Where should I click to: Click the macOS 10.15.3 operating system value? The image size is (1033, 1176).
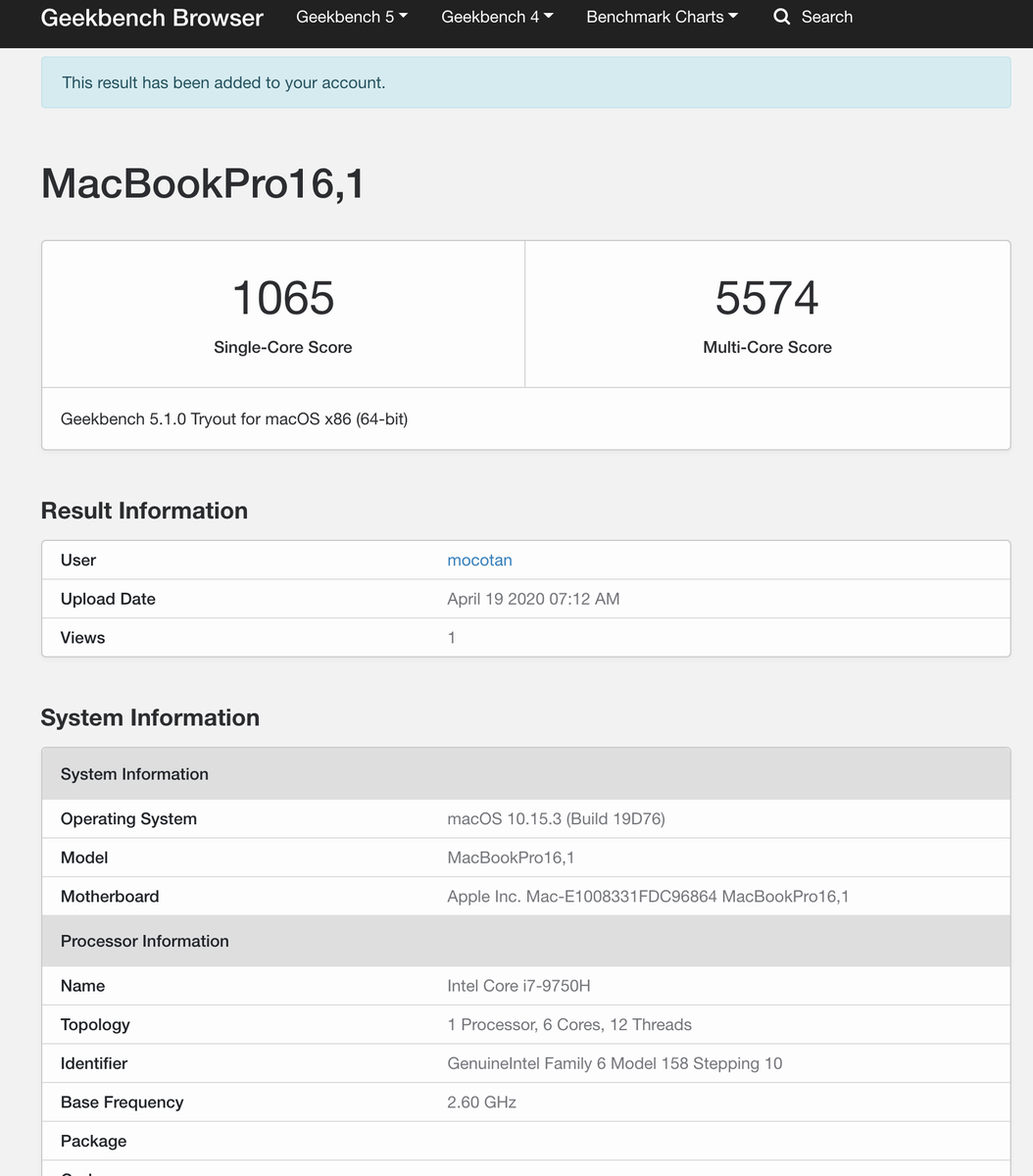[x=556, y=819]
